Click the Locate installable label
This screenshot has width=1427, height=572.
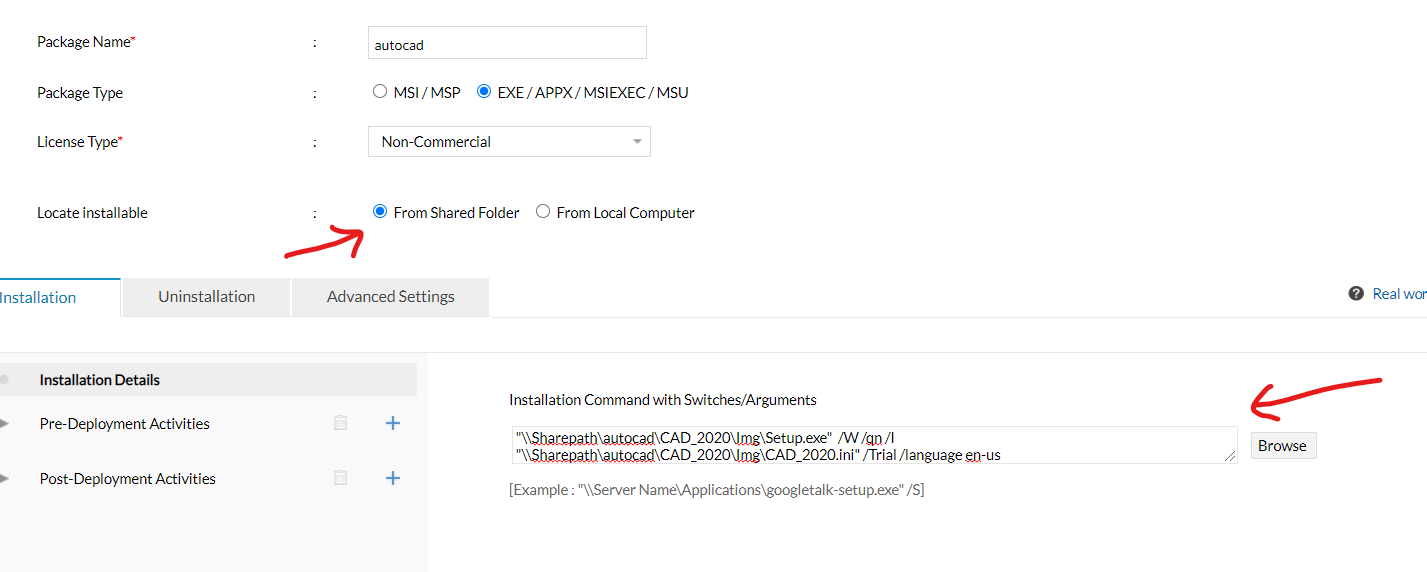[92, 213]
